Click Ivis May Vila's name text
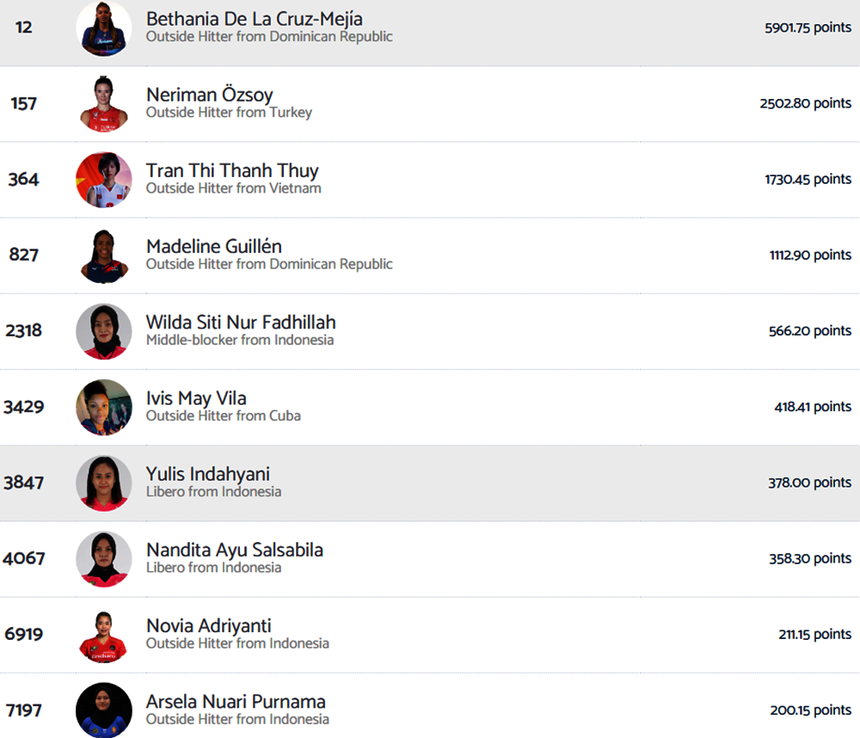Screen dimensions: 860x738 pyautogui.click(x=196, y=398)
